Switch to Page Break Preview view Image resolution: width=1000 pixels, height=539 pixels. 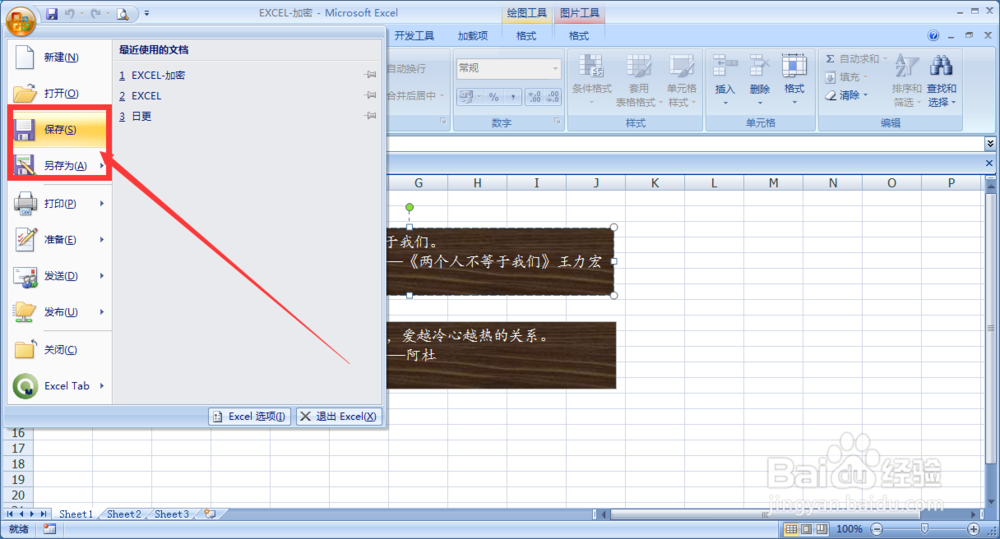click(822, 529)
